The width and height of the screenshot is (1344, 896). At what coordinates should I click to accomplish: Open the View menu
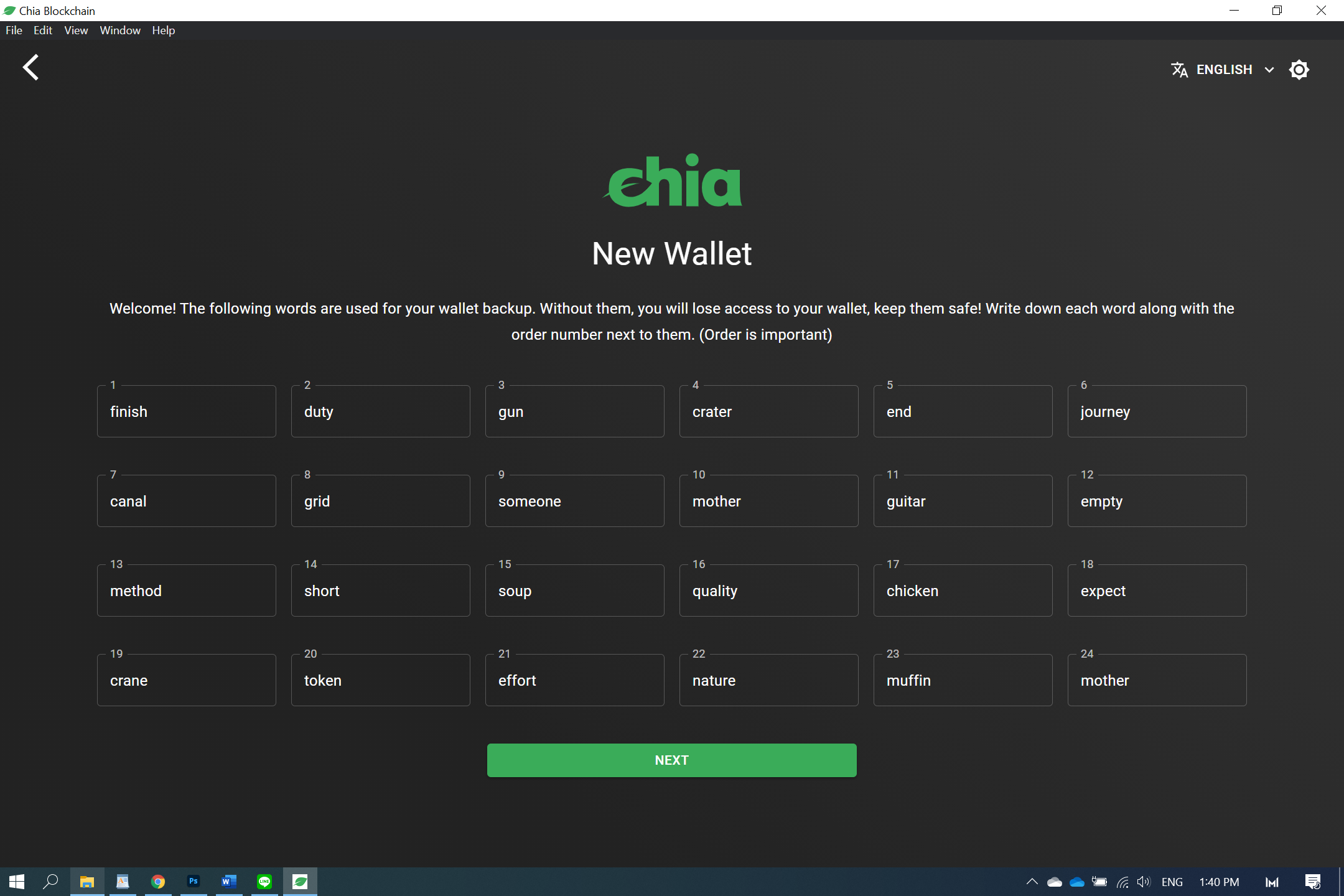pyautogui.click(x=76, y=30)
